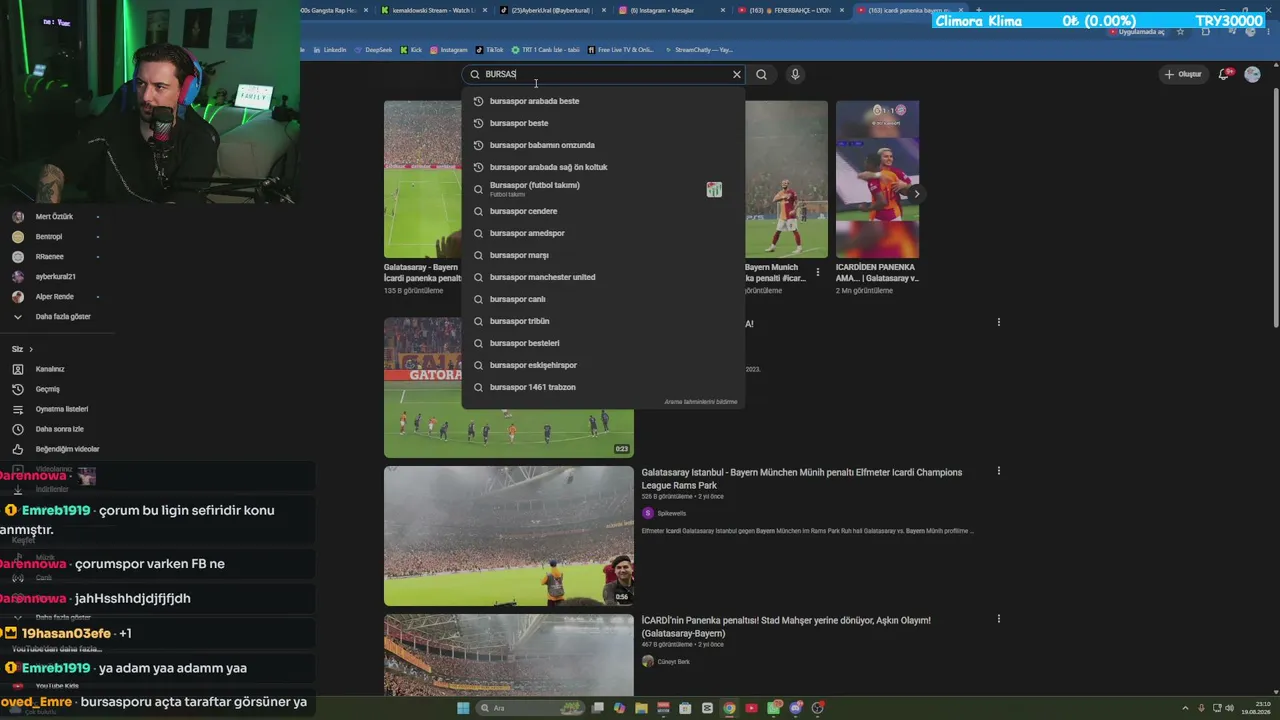Open options menu for Elfmeter Icardi video

point(998,471)
